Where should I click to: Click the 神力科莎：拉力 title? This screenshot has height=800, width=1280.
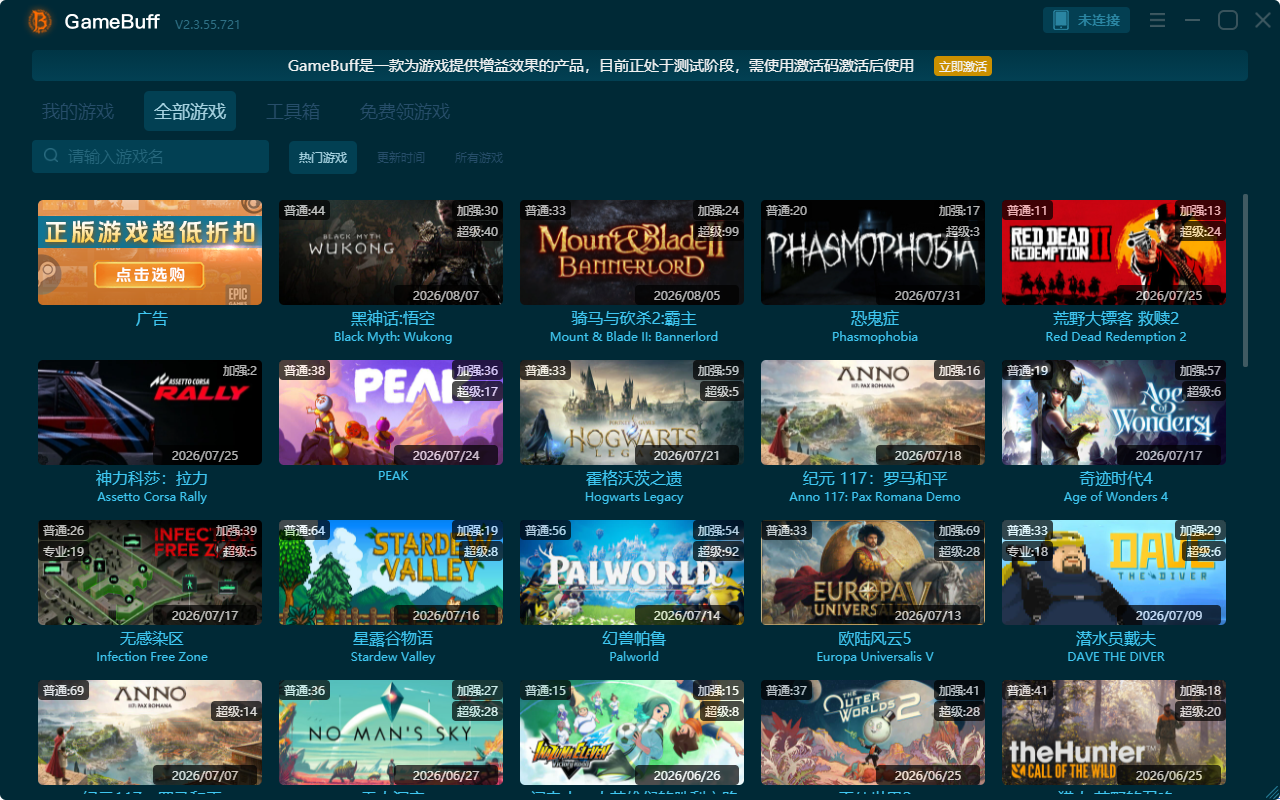pyautogui.click(x=152, y=479)
